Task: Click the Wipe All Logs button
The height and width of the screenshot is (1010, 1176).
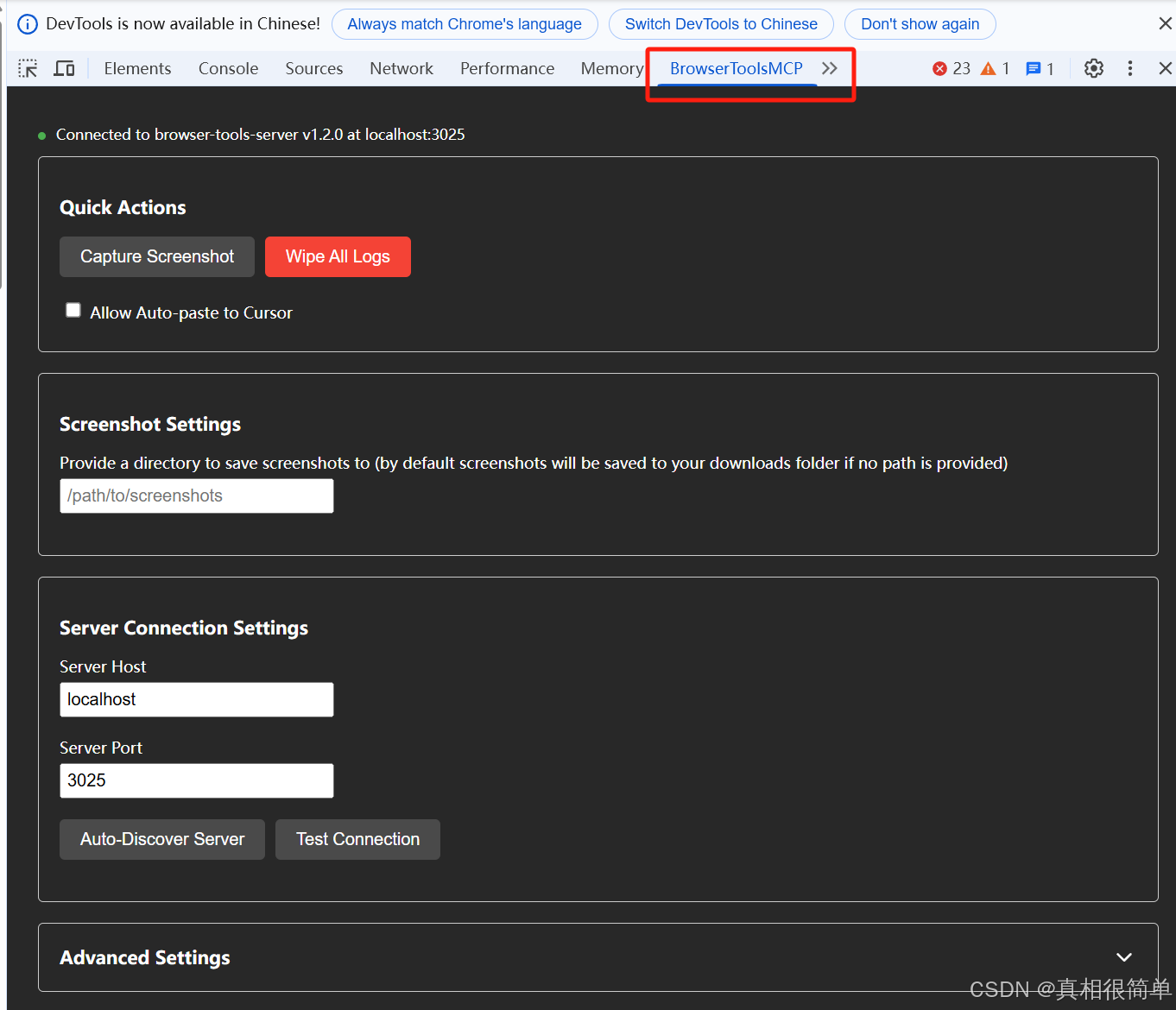Action: point(338,256)
